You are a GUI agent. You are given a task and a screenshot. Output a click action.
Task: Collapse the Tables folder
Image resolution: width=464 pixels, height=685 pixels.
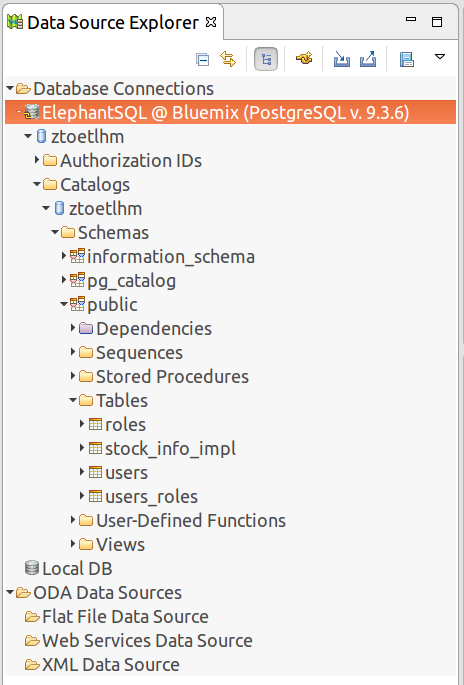[73, 400]
